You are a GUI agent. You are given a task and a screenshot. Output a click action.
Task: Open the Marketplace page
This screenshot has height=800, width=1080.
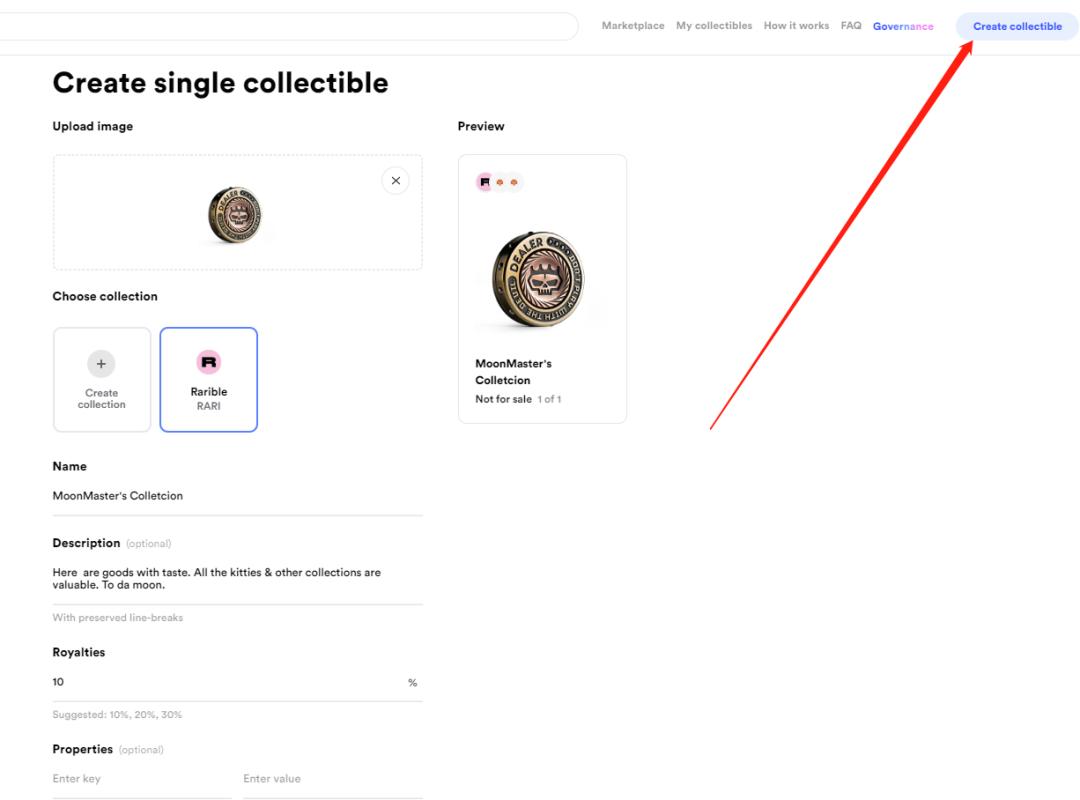[x=633, y=26]
